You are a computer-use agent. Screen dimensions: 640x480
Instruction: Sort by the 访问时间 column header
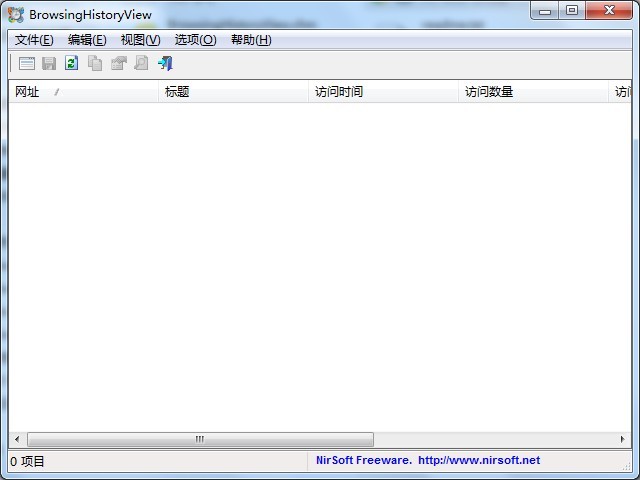(383, 92)
